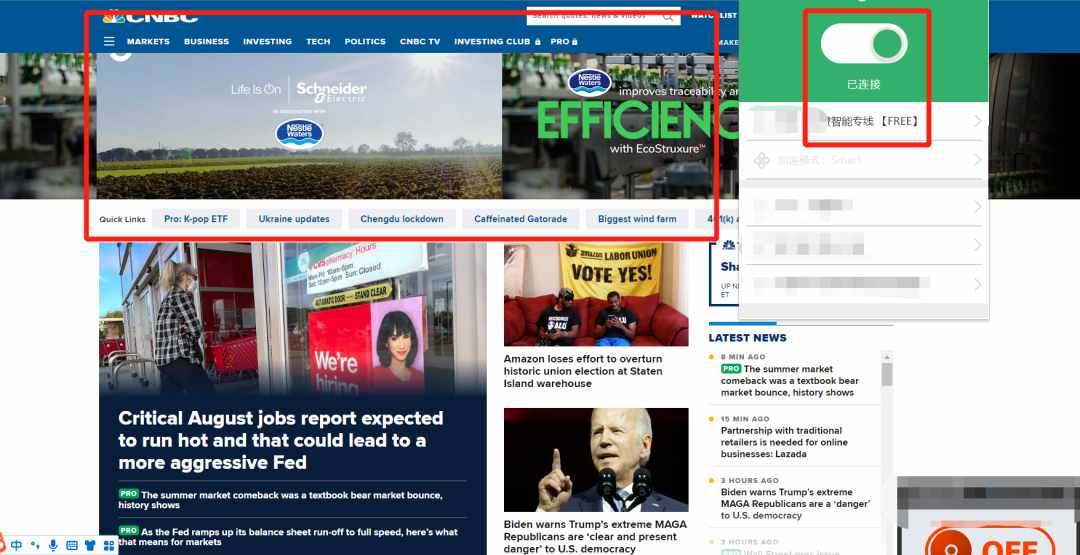Click the Latest News scrollbar thumb
The width and height of the screenshot is (1080, 555).
pos(886,374)
